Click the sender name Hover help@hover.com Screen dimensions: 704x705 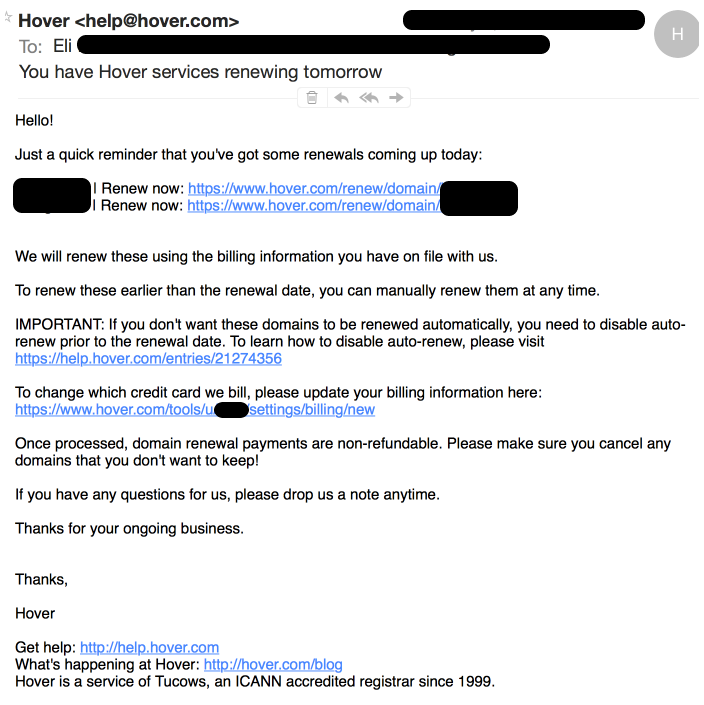[129, 21]
